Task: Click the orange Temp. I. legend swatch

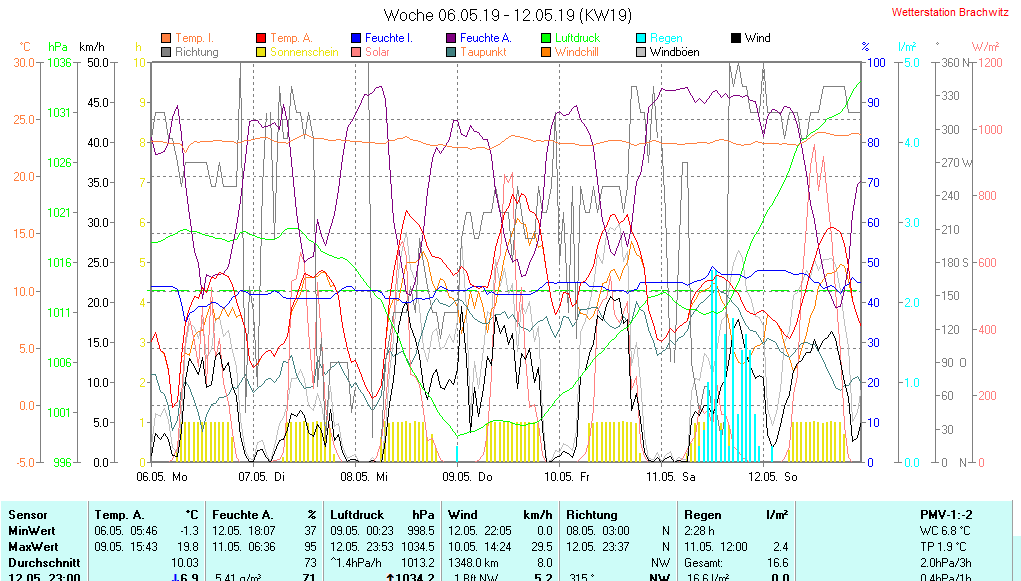Action: tap(166, 38)
